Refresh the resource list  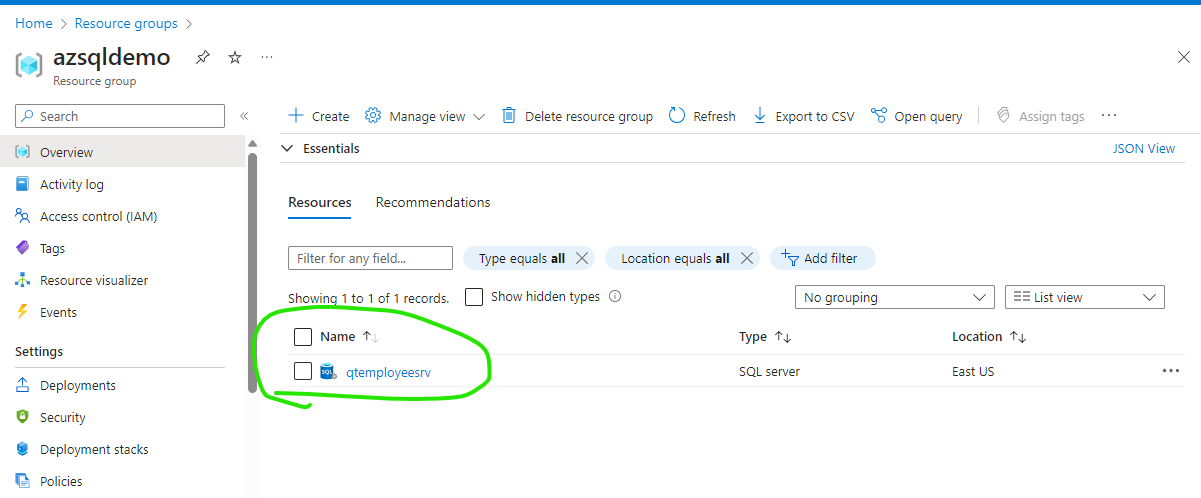[x=702, y=116]
